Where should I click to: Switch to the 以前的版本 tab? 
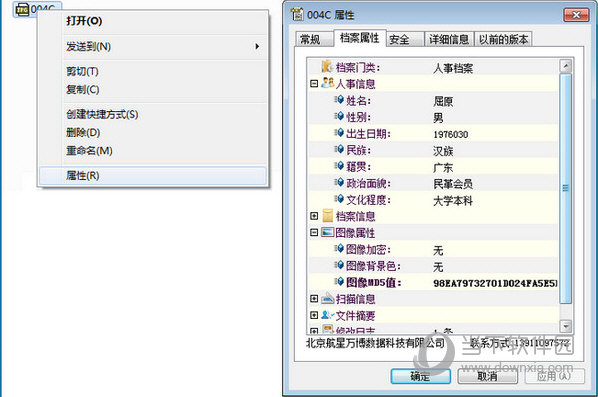click(x=503, y=39)
